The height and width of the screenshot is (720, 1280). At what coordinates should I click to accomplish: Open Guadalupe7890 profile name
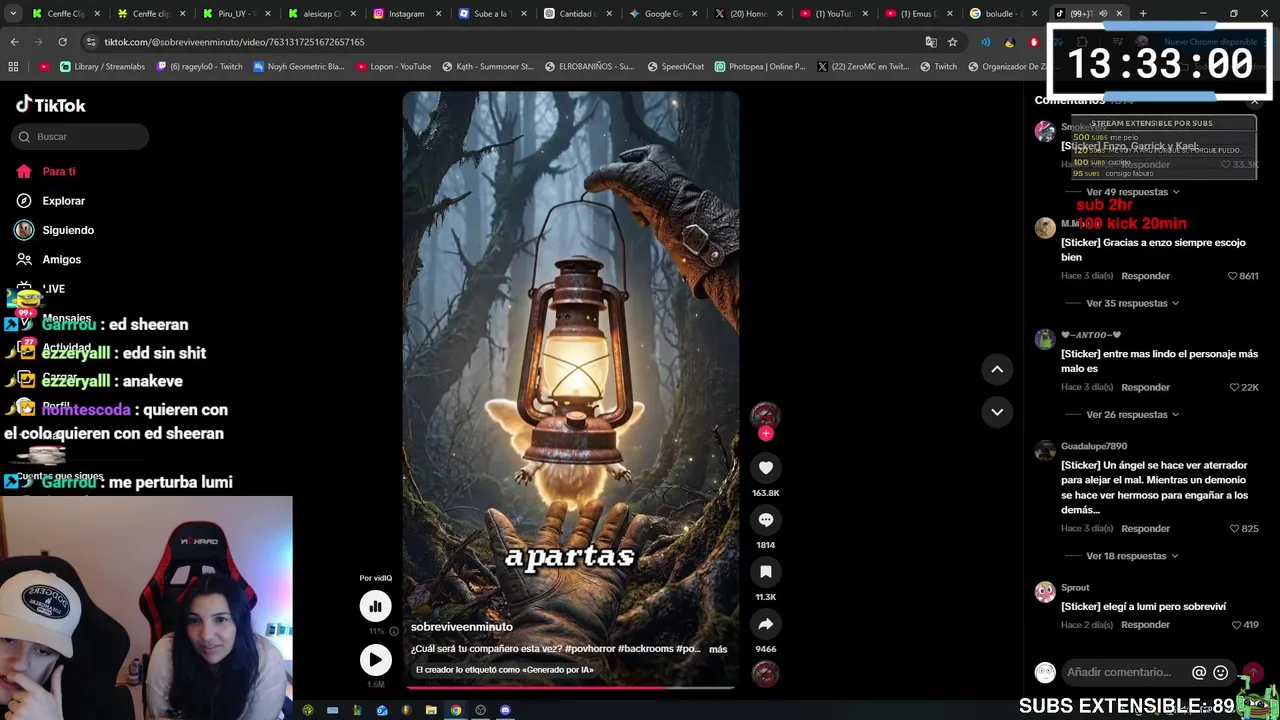pos(1094,446)
